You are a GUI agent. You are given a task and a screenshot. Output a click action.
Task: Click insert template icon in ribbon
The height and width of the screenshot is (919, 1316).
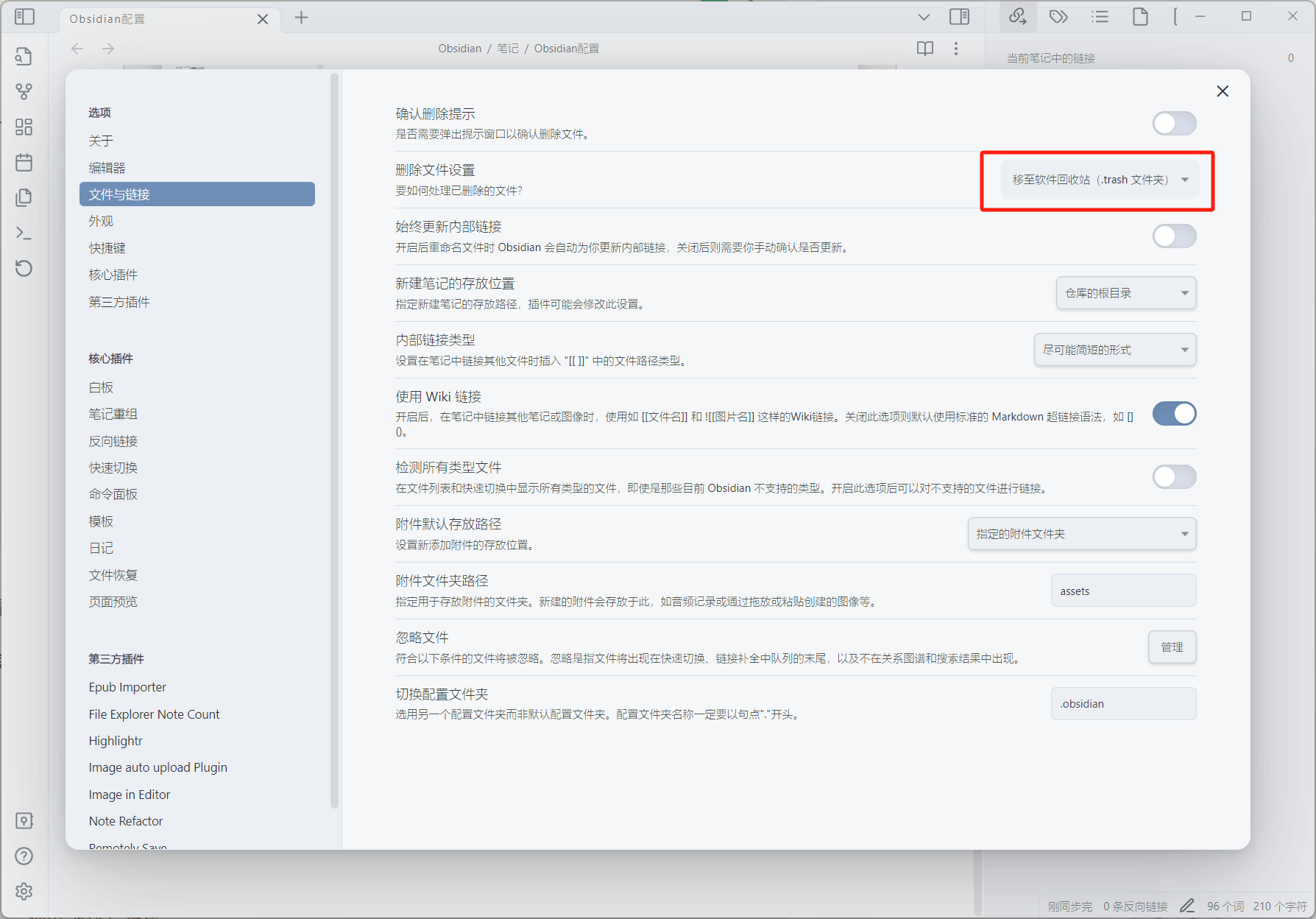(24, 197)
